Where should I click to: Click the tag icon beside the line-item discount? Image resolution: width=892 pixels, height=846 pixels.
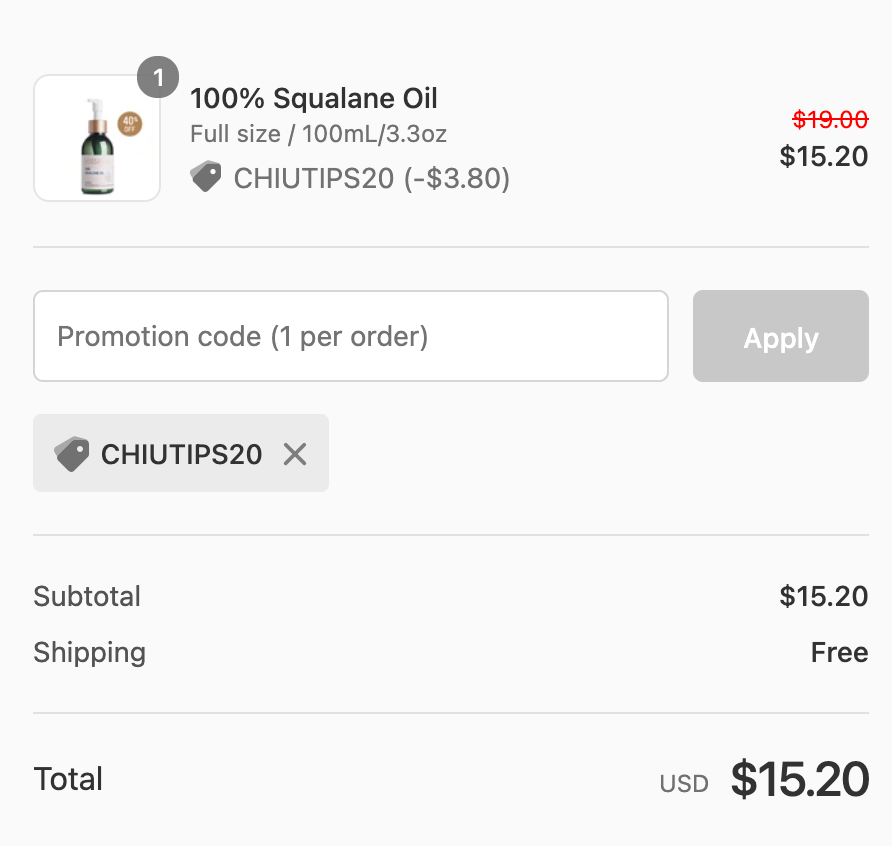[x=206, y=178]
